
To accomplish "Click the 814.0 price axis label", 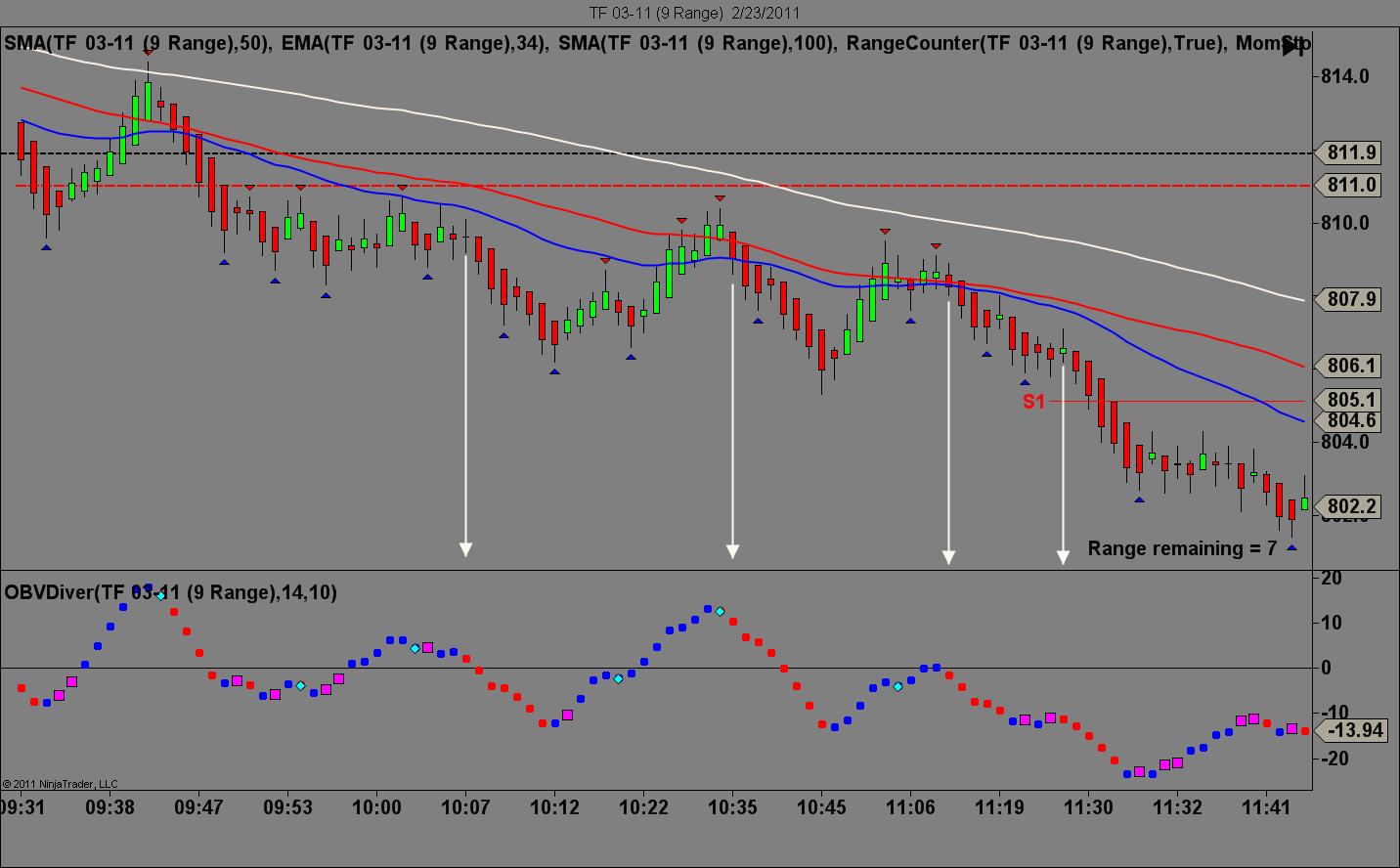I will pyautogui.click(x=1345, y=76).
